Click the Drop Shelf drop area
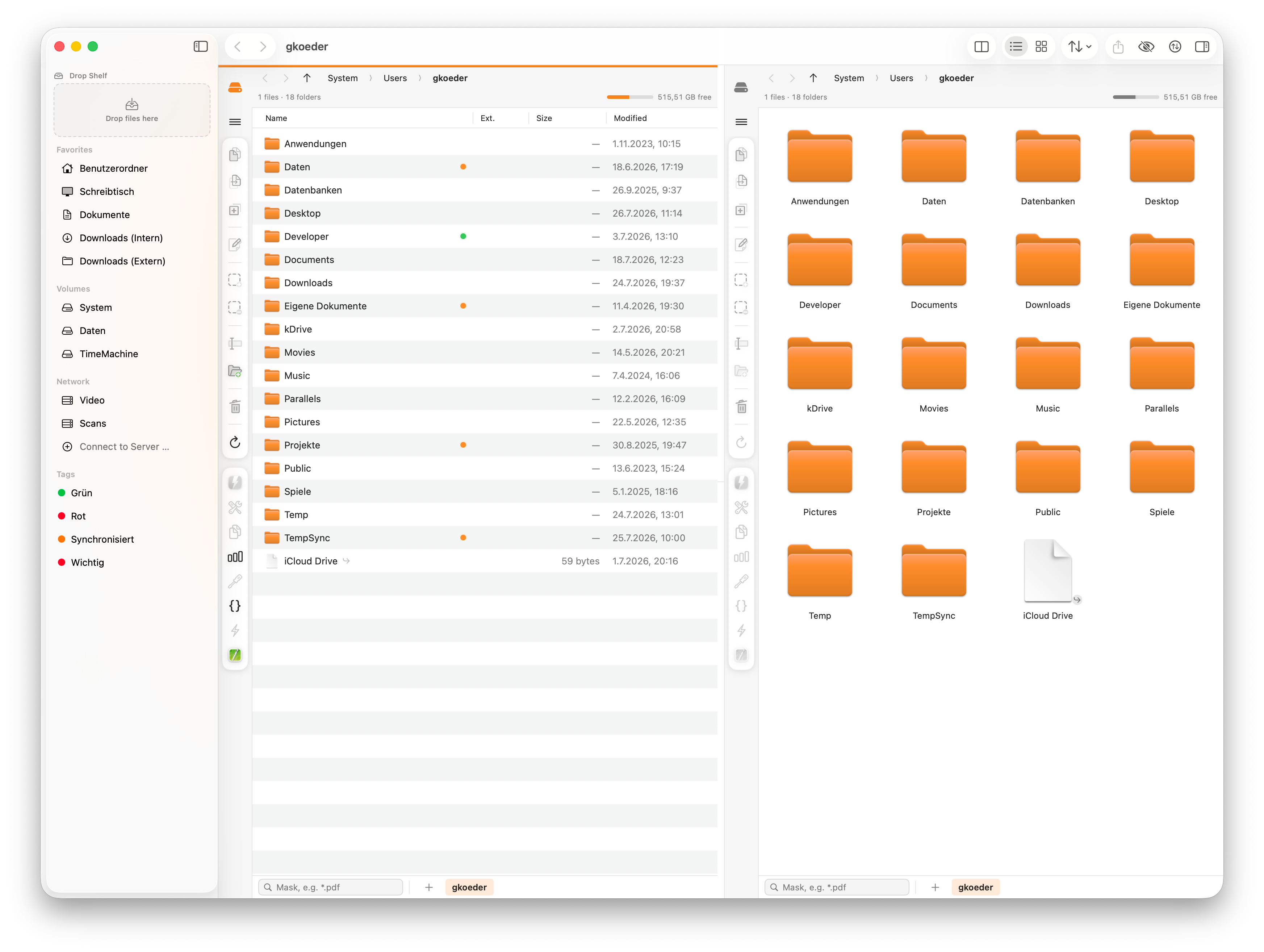Viewport: 1264px width, 952px height. point(131,110)
